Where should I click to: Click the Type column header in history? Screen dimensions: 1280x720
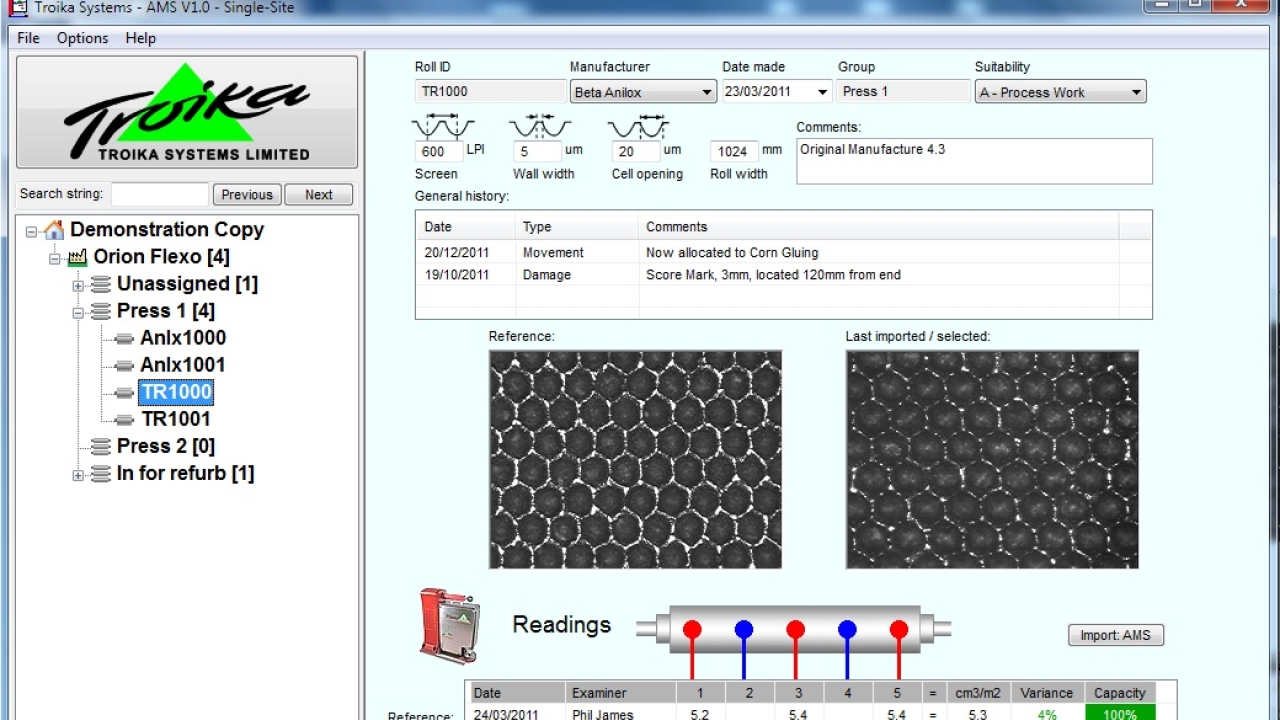pos(577,227)
